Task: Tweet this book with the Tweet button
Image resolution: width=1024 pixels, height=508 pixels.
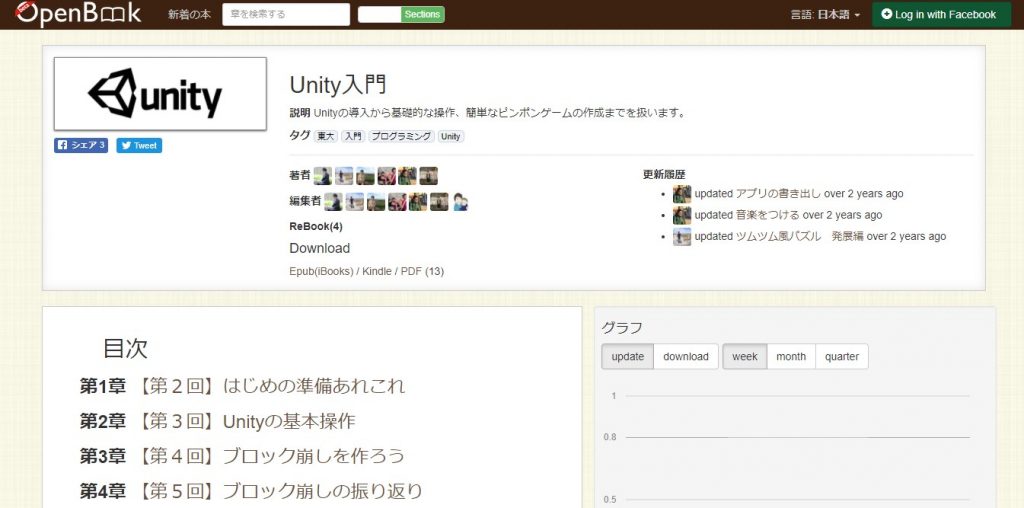Action: 139,146
